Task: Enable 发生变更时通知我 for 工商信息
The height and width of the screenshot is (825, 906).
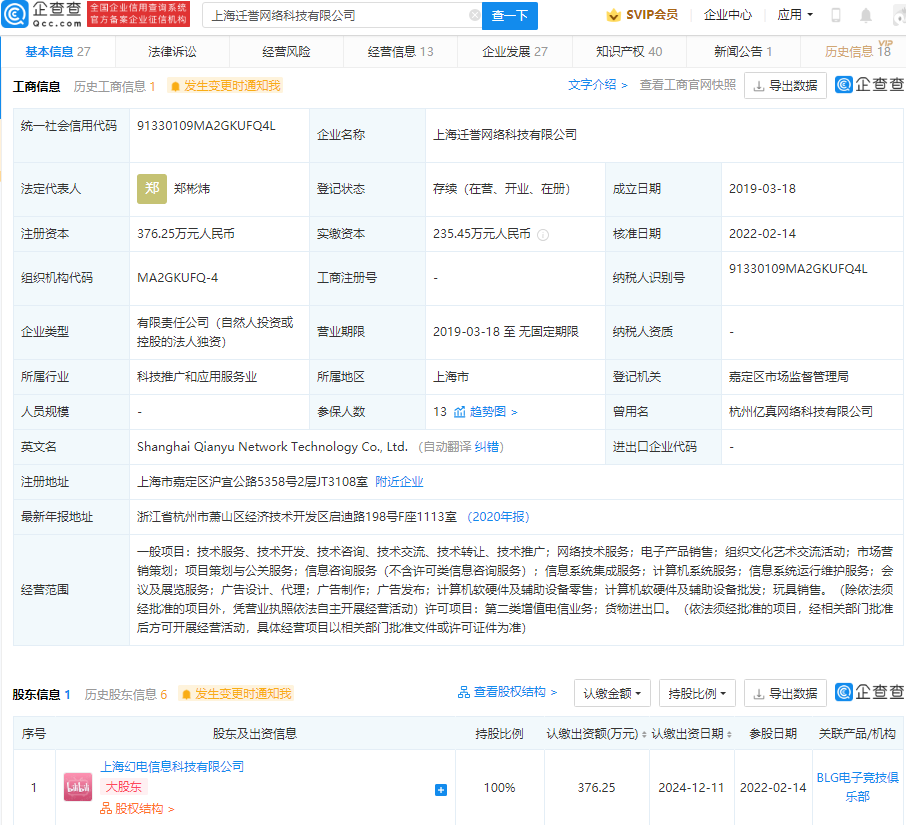Action: (x=225, y=86)
